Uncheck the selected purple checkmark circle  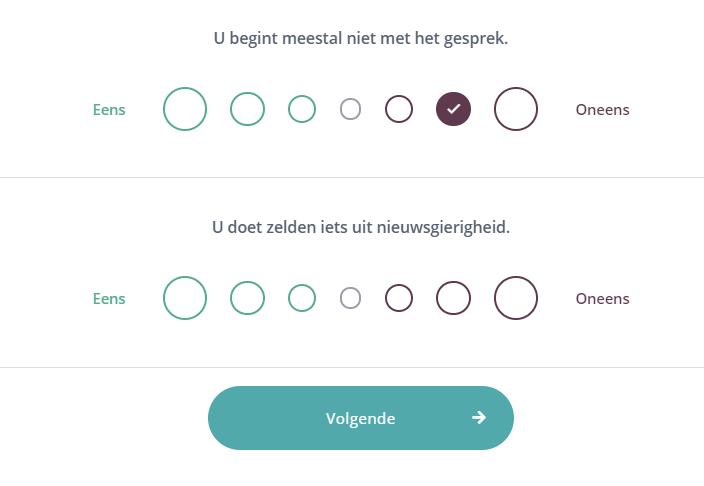[x=453, y=109]
